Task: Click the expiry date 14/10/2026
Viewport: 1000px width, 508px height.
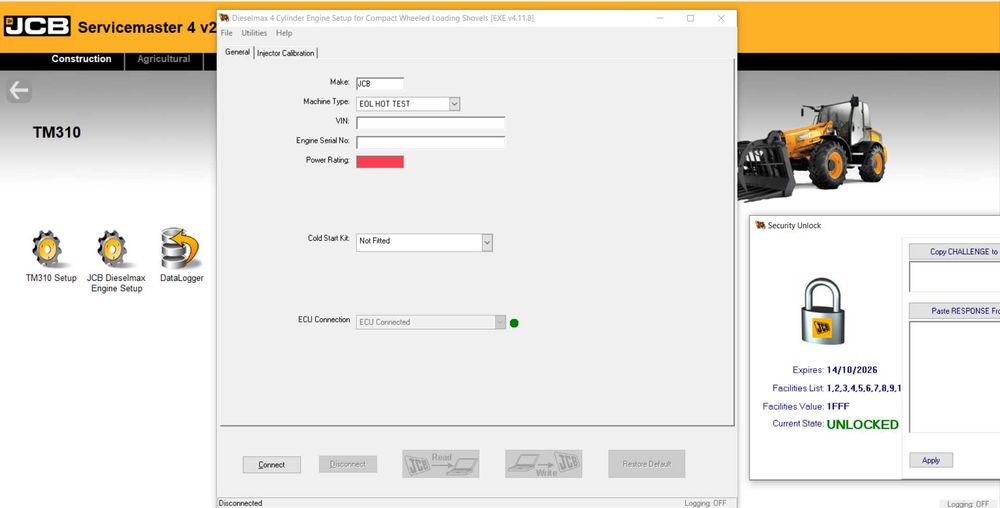Action: pyautogui.click(x=852, y=370)
